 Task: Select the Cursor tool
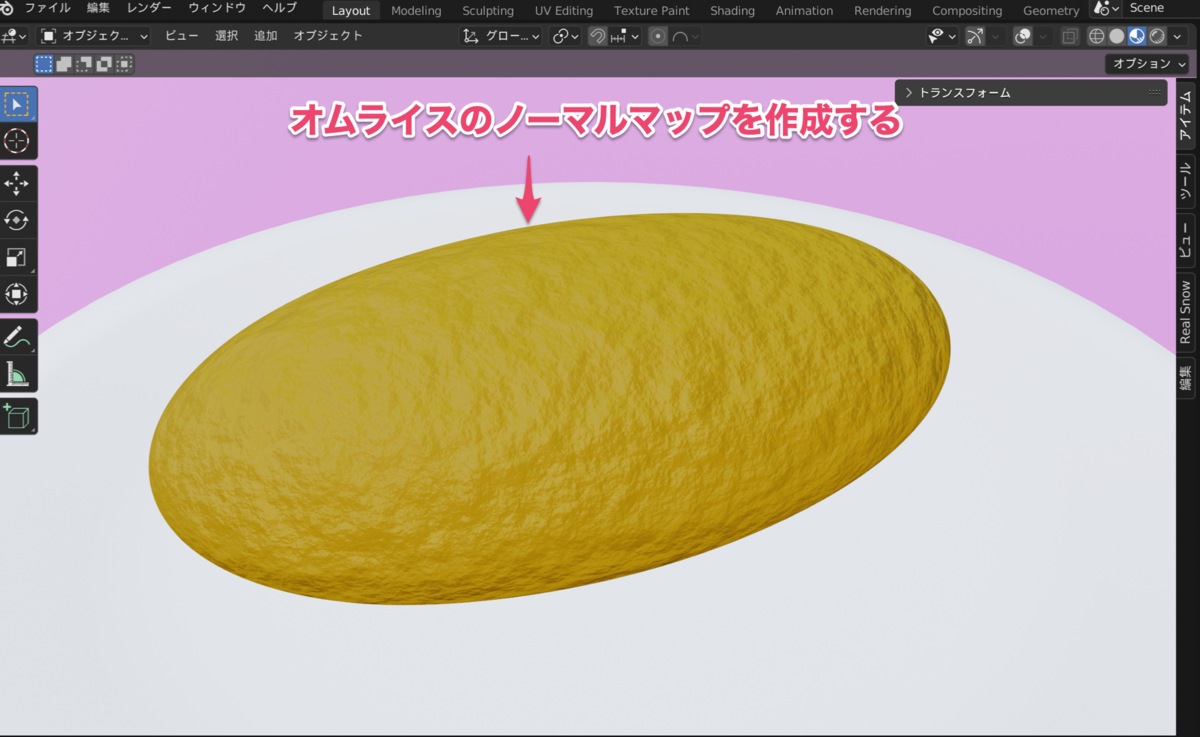tap(17, 140)
